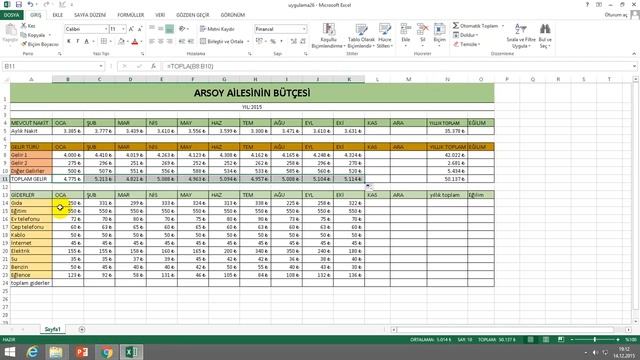Switch to the EKLE ribbon tab

coord(58,15)
